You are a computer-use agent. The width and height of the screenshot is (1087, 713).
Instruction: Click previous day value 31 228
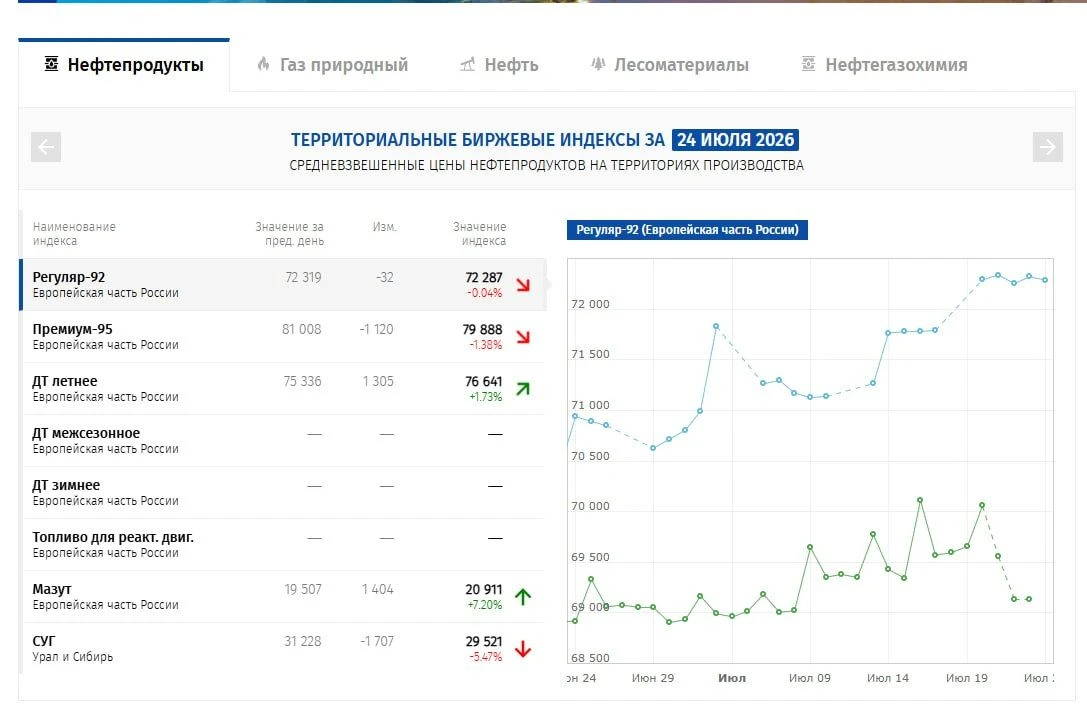(x=303, y=642)
